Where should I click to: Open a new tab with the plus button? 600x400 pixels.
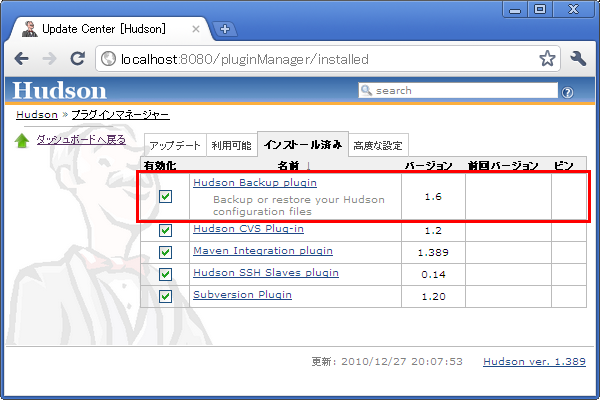point(225,29)
